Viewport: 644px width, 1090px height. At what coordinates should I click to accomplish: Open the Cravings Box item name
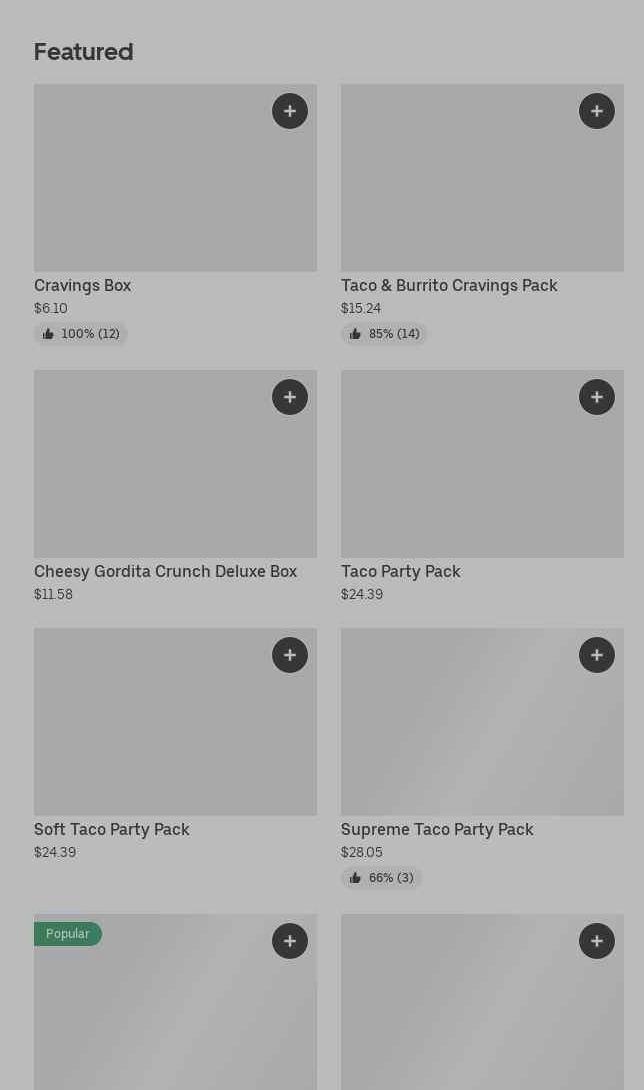pos(83,286)
